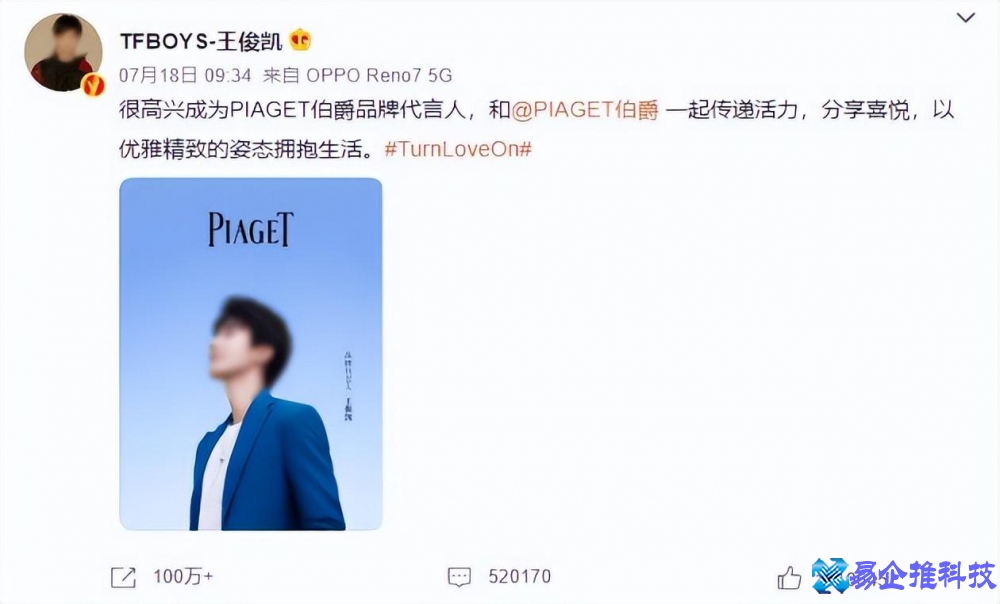Click the 100万+ repost count
Viewport: 1000px width, 604px height.
pyautogui.click(x=182, y=577)
